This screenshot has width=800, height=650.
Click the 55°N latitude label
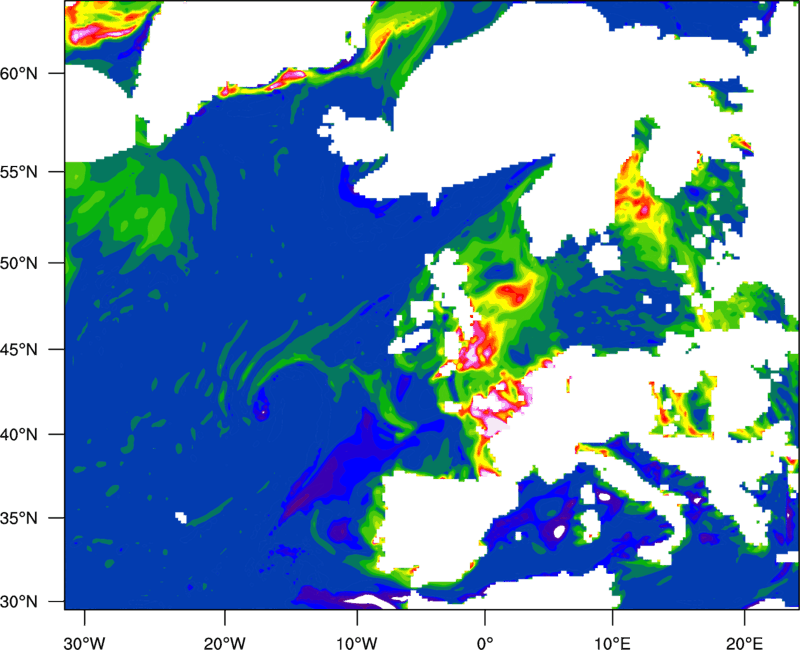pyautogui.click(x=19, y=172)
